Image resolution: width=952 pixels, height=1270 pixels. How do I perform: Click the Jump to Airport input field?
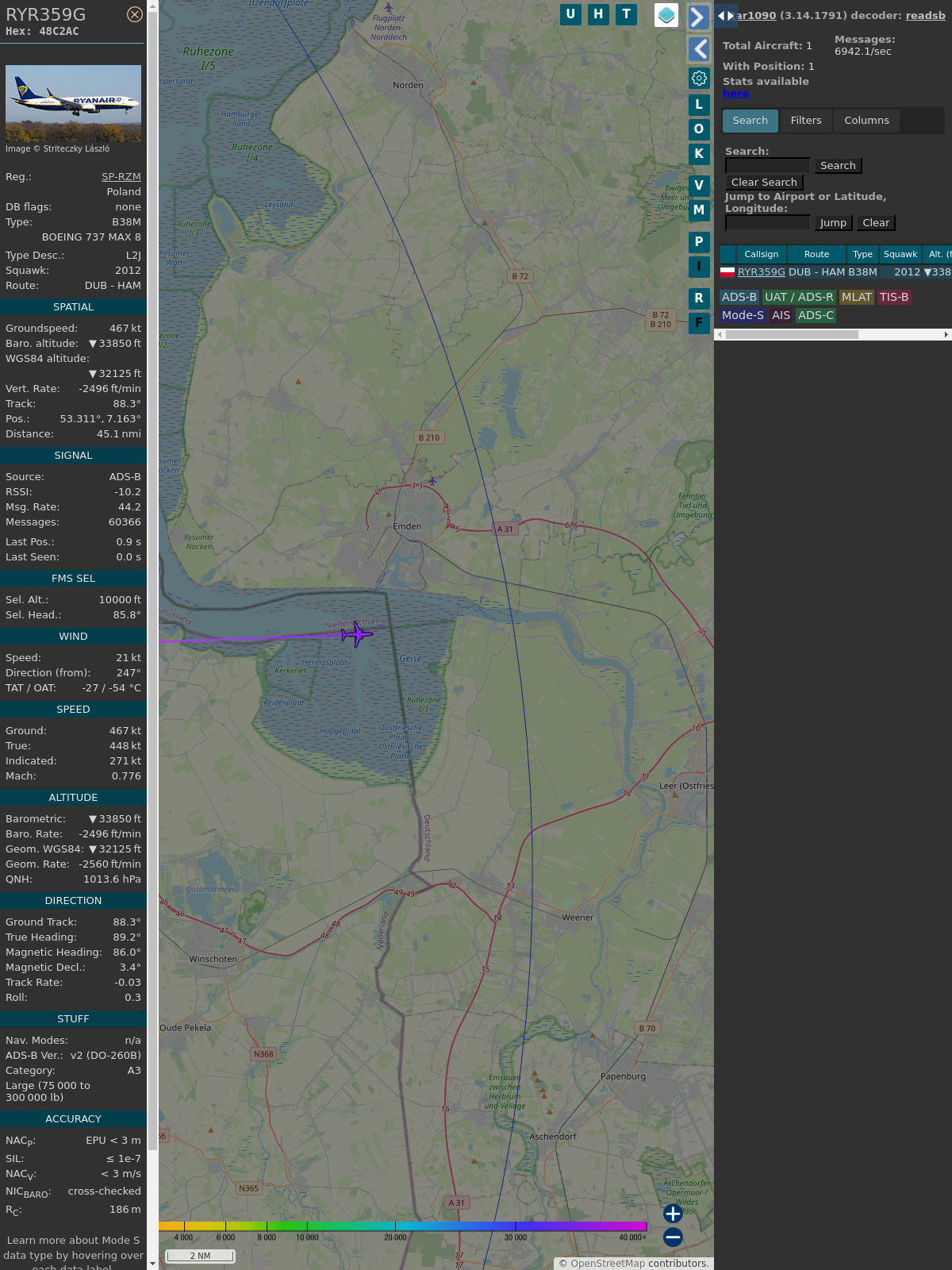click(767, 222)
